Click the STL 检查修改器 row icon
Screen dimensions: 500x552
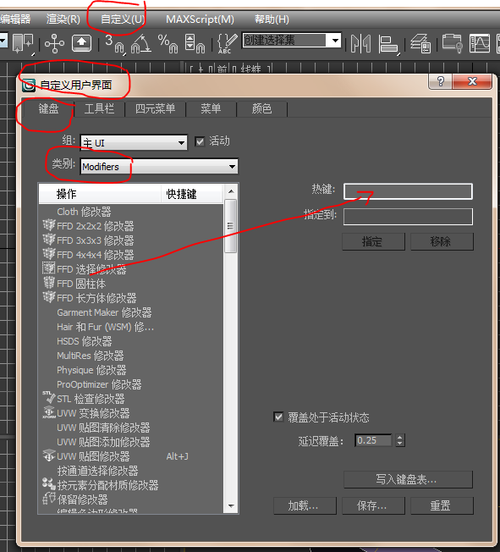(49, 398)
